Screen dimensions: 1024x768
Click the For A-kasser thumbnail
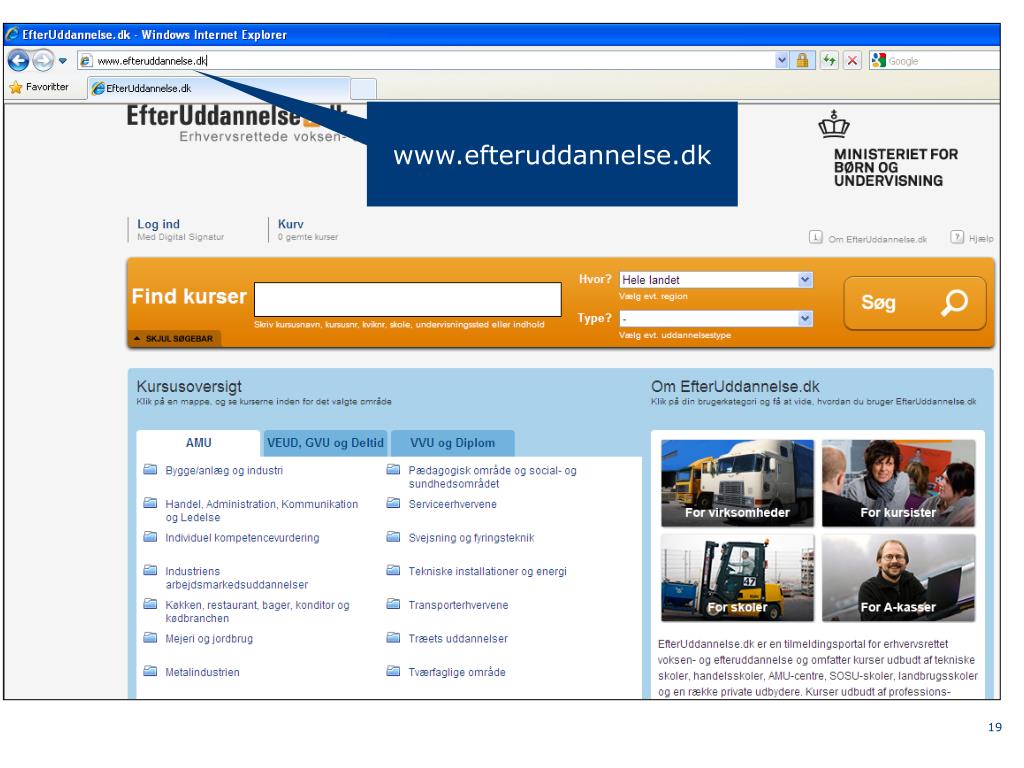click(x=899, y=578)
